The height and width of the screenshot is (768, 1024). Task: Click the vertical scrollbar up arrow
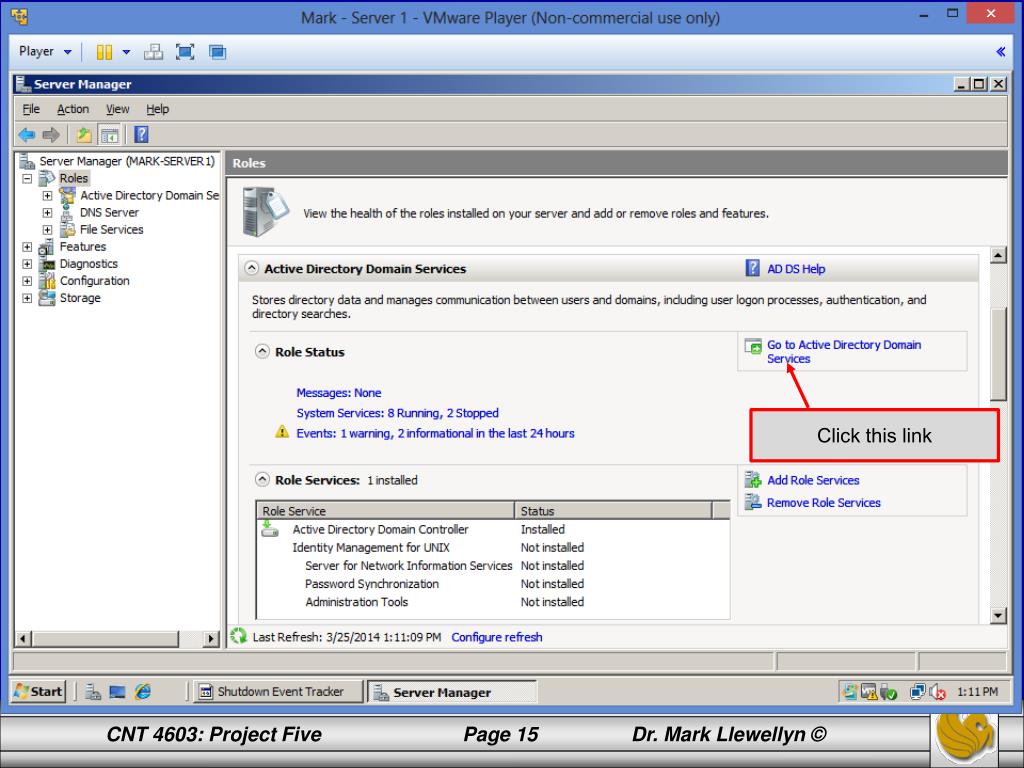click(998, 255)
